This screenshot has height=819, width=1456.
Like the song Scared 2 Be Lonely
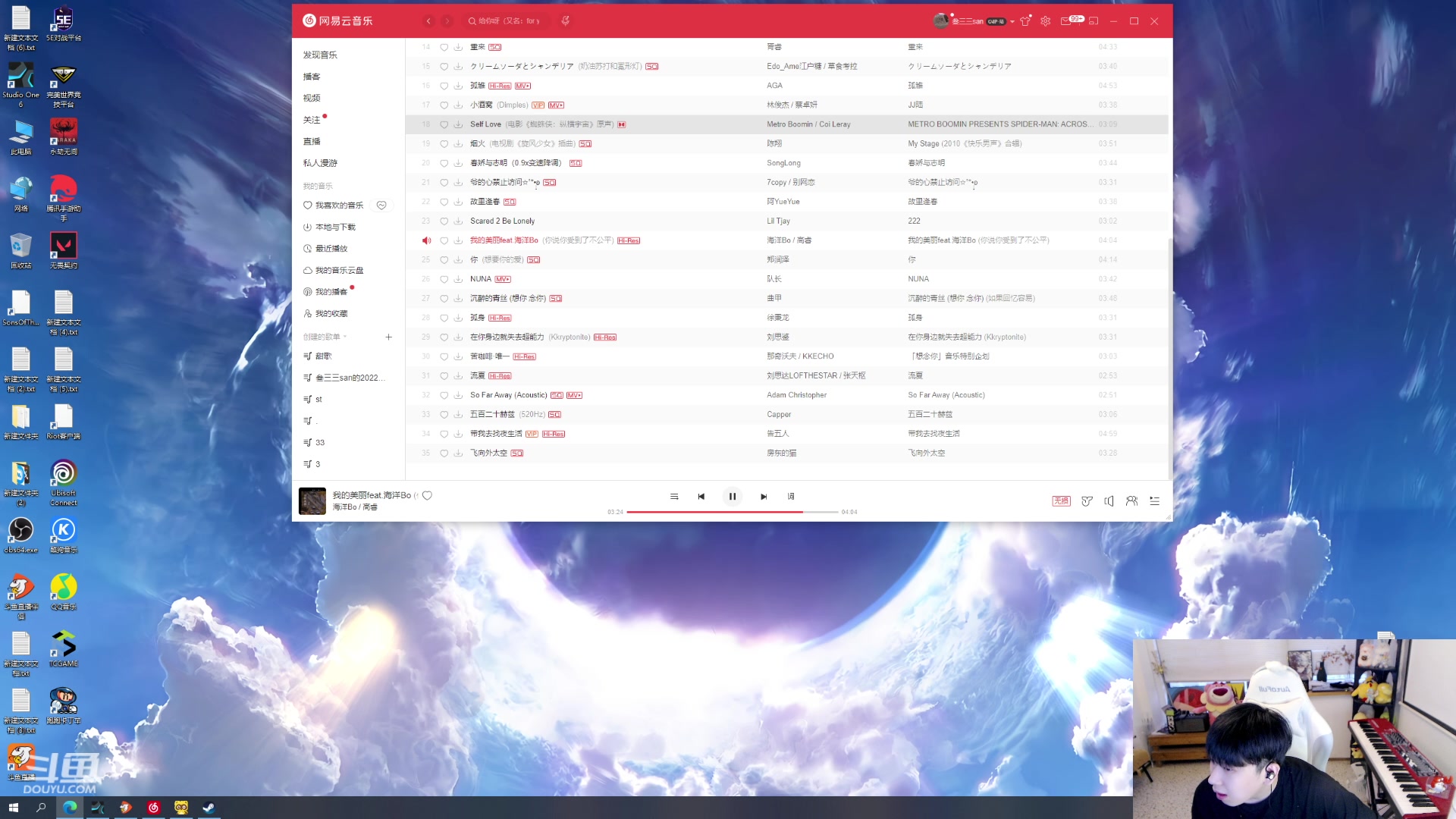pos(444,221)
